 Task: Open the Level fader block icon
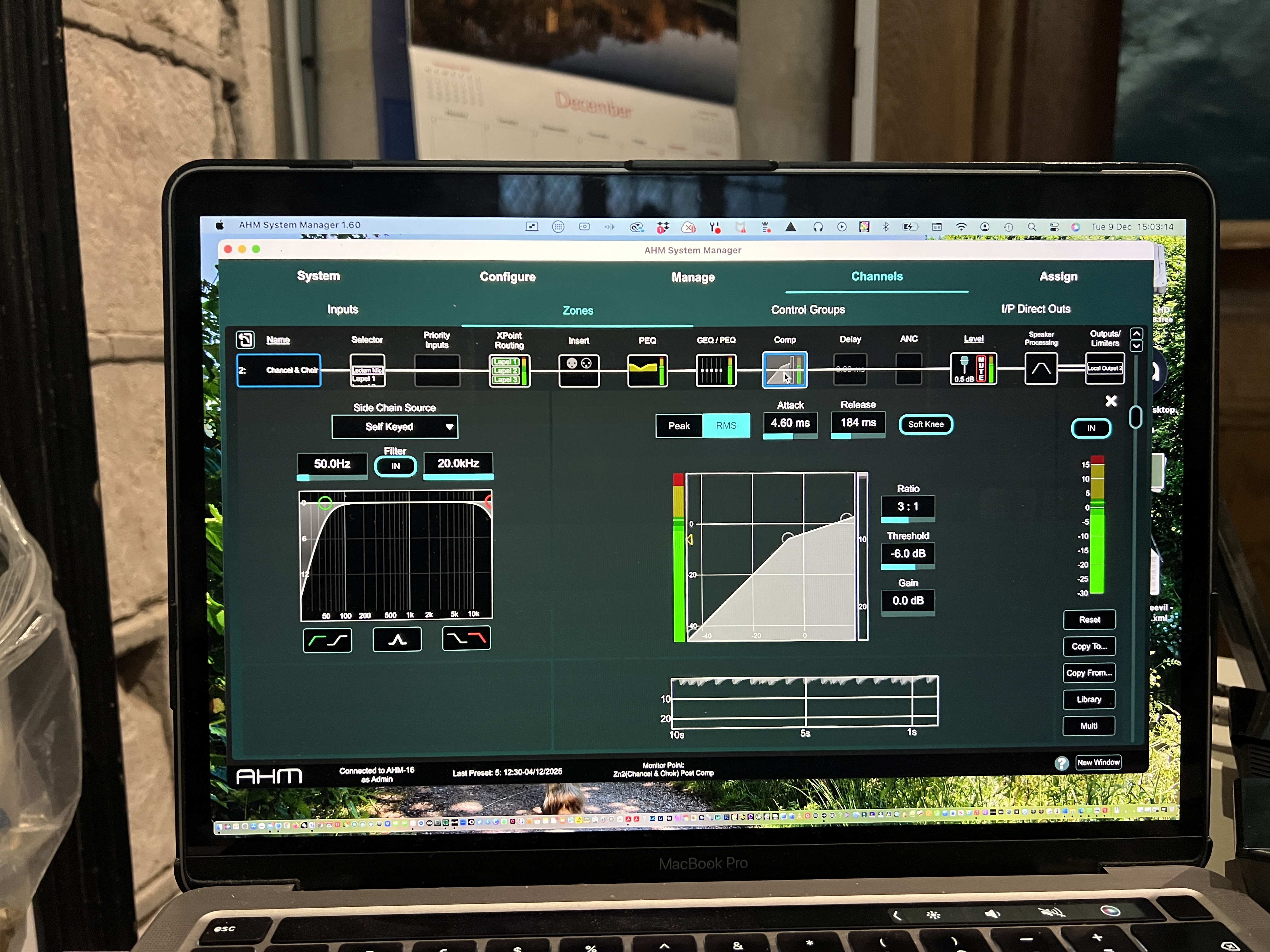pos(973,368)
